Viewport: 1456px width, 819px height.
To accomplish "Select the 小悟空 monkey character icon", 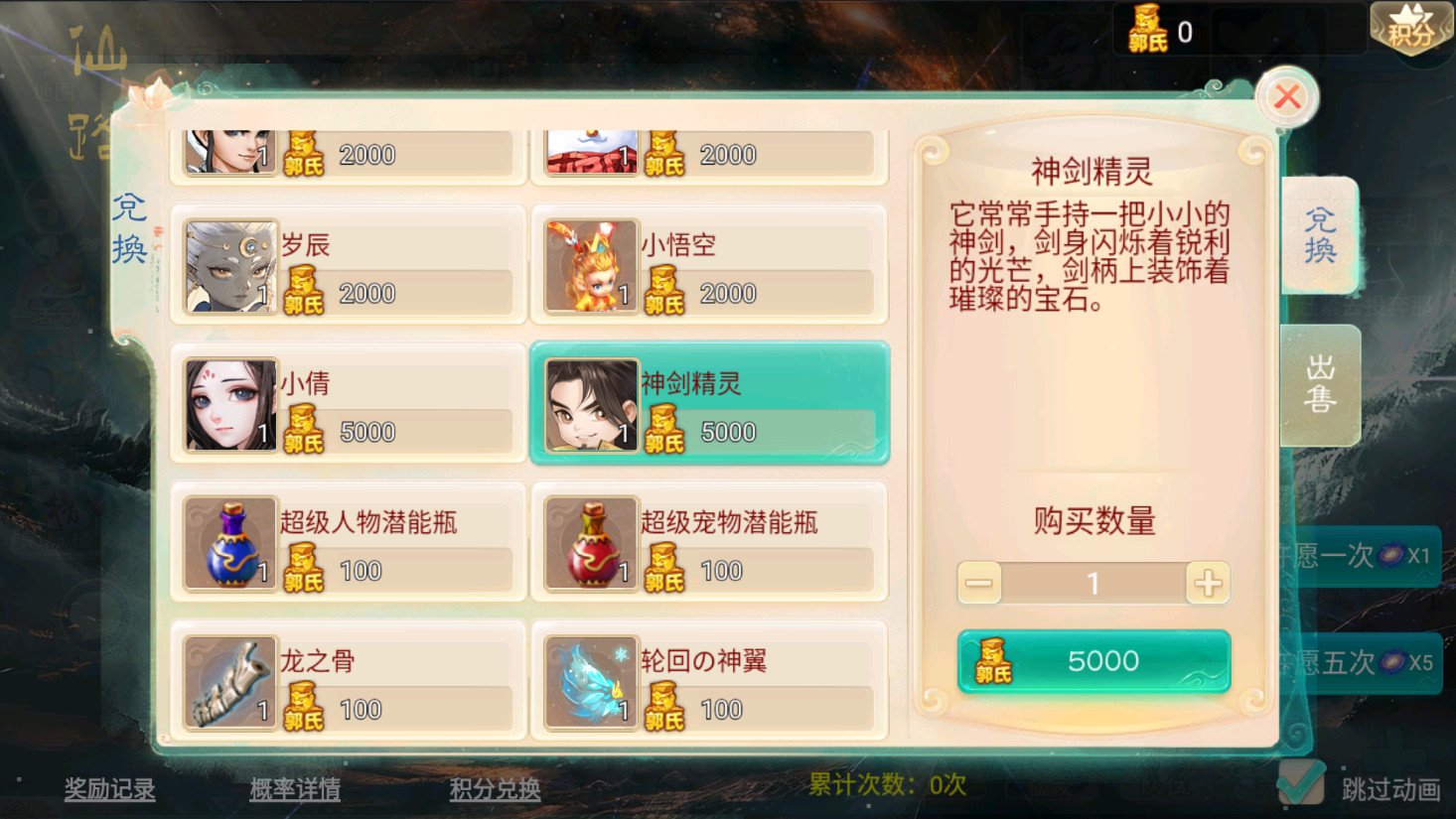I will pos(591,266).
